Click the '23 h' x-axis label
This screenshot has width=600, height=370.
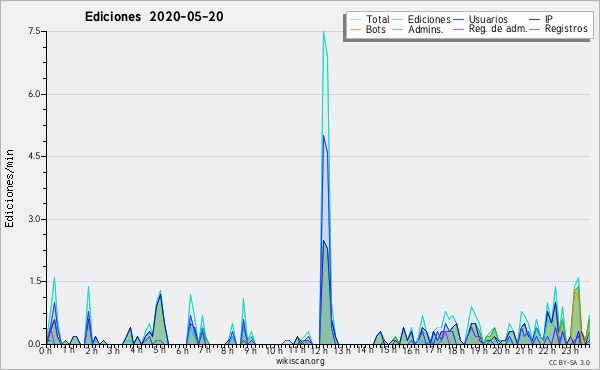(x=569, y=351)
